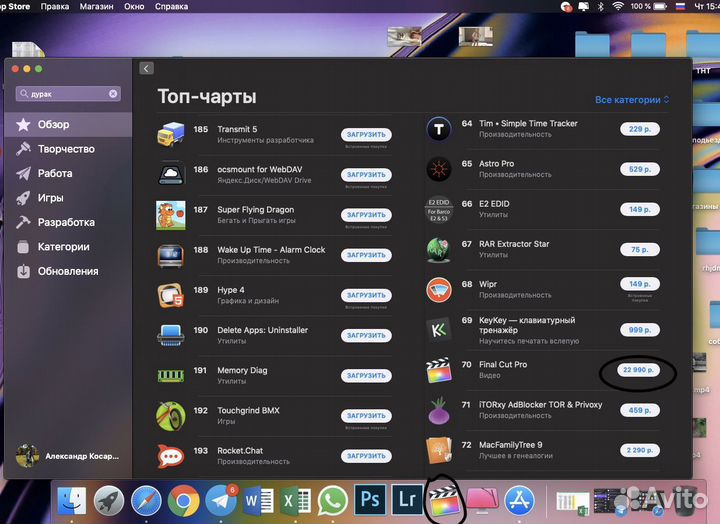This screenshot has width=720, height=524.
Task: Select Игры in the sidebar
Action: 68,197
